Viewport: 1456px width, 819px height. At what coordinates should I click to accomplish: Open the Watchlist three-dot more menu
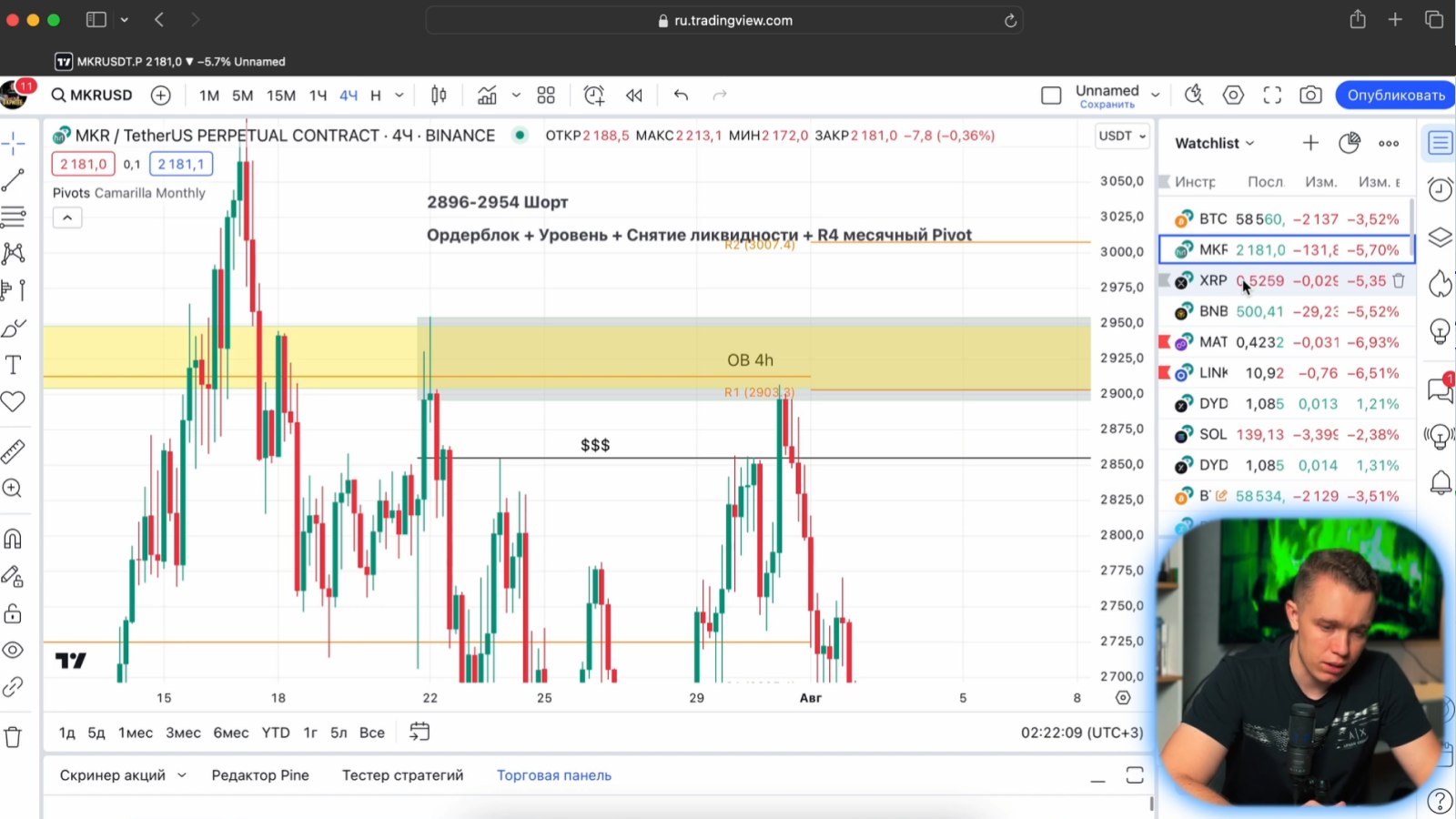tap(1389, 143)
